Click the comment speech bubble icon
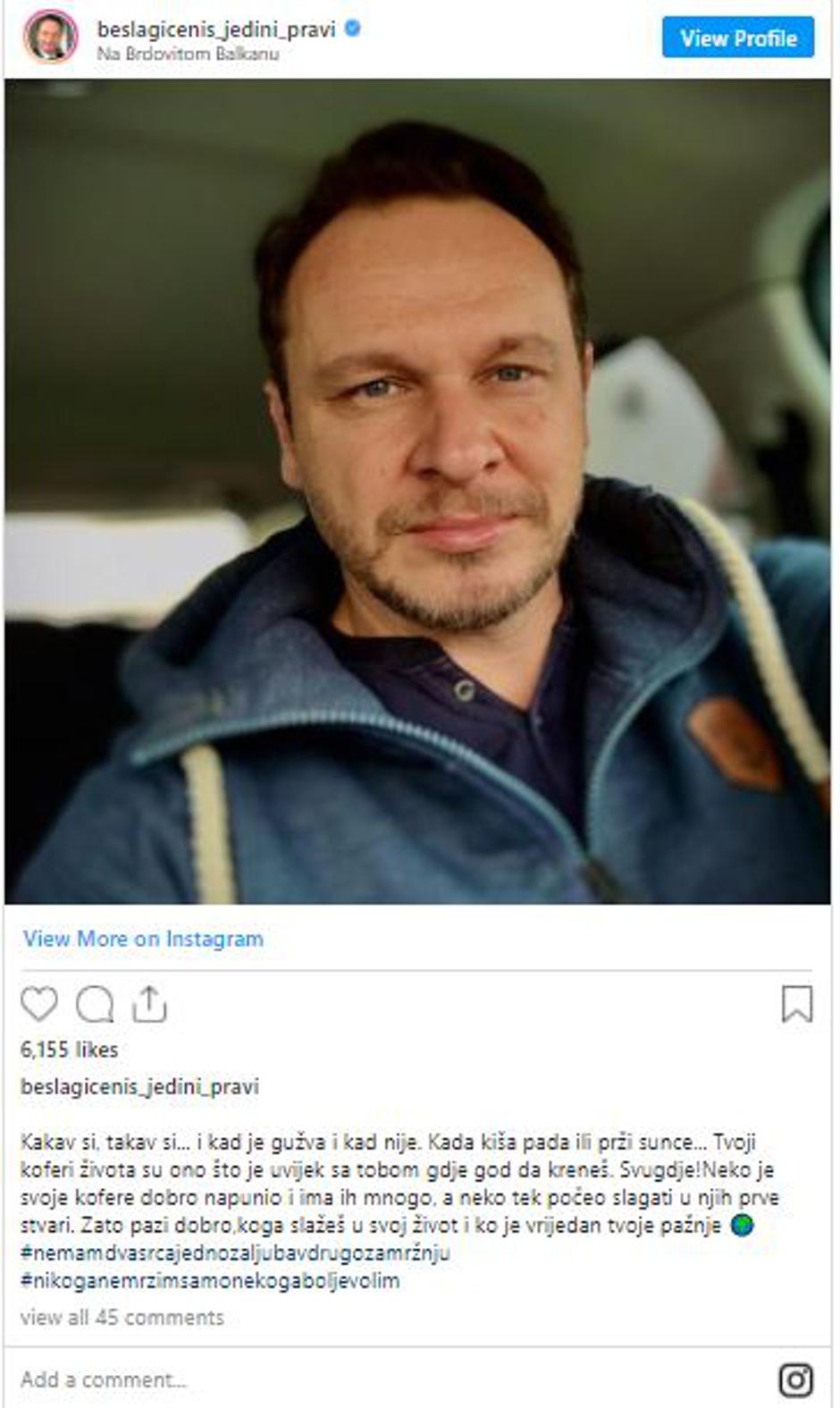The height and width of the screenshot is (1408, 840). click(x=95, y=1004)
